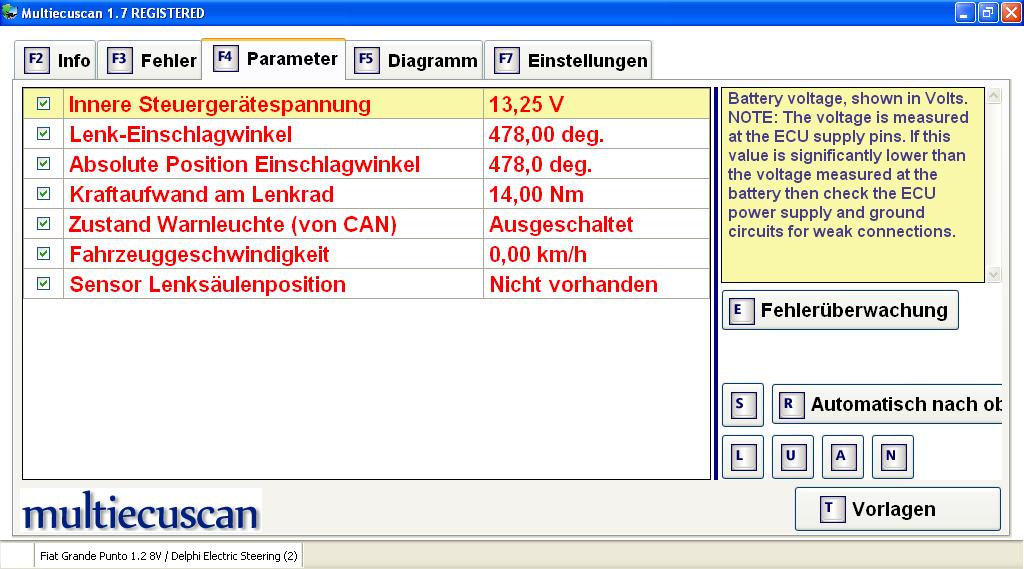Image resolution: width=1024 pixels, height=569 pixels.
Task: Click the N shortcut button
Action: coord(892,457)
